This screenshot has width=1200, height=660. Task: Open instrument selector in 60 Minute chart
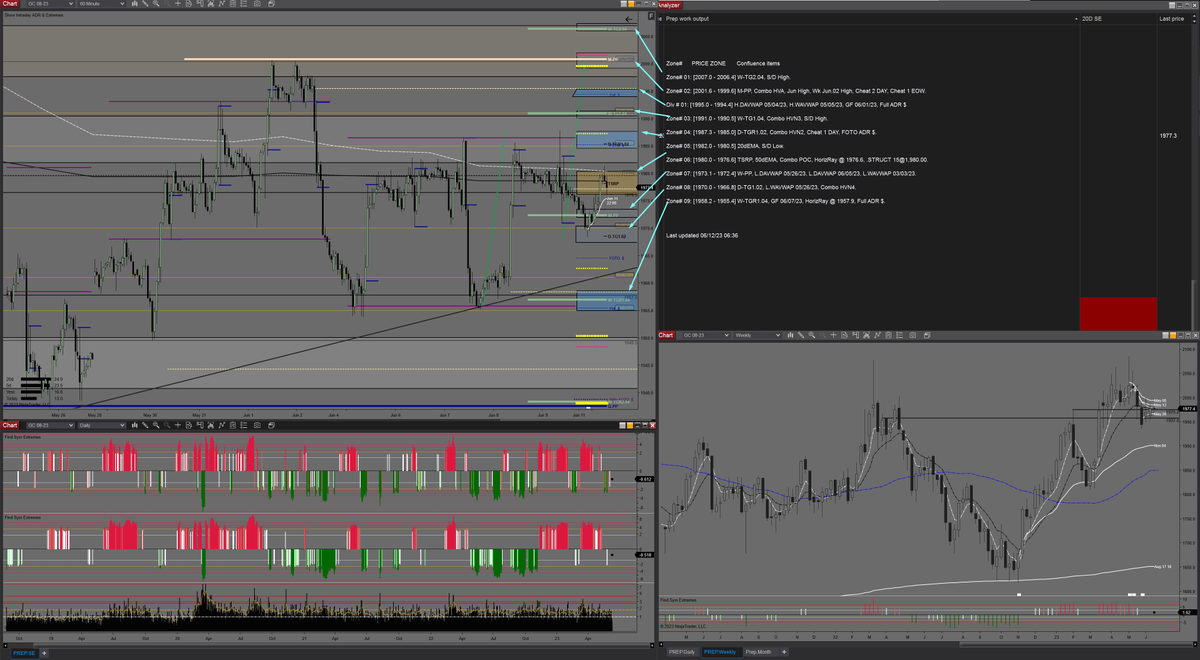50,4
